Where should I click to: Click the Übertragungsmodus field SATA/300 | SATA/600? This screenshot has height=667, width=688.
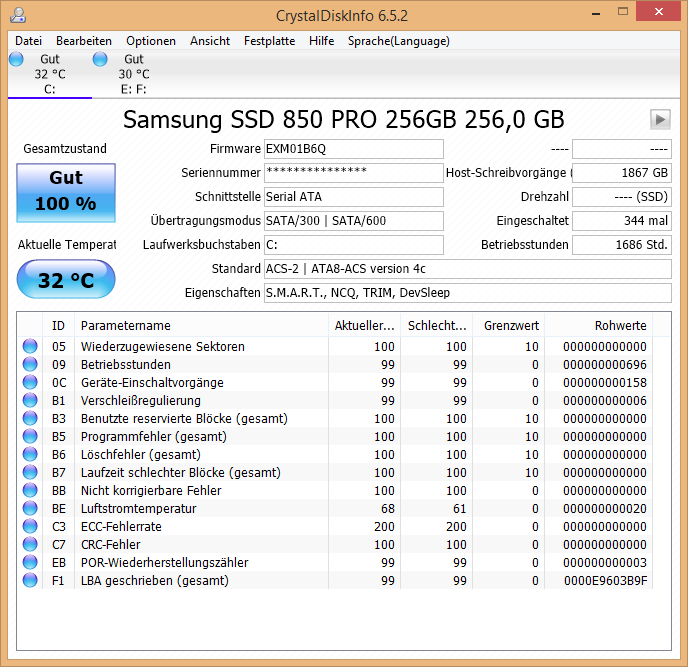(x=354, y=221)
